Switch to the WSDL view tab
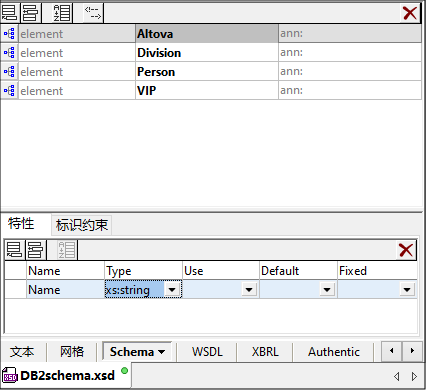This screenshot has height=390, width=426. point(207,352)
